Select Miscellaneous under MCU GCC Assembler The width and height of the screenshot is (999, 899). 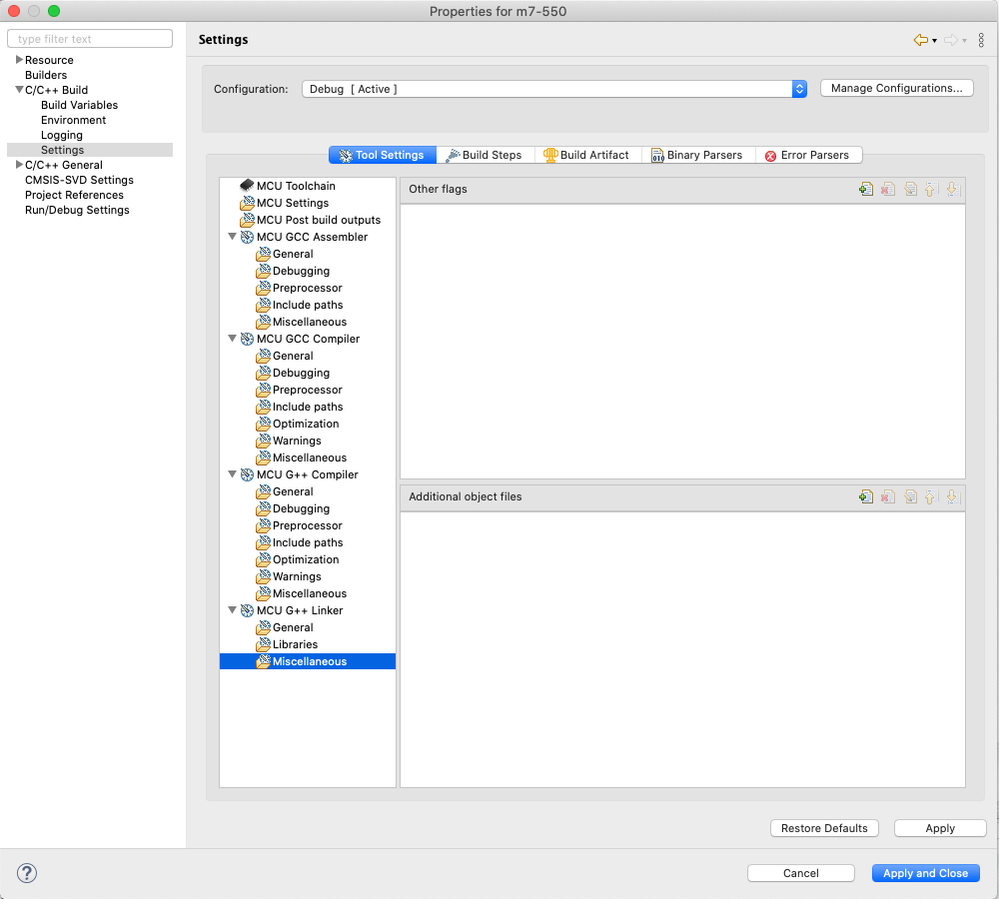point(310,322)
